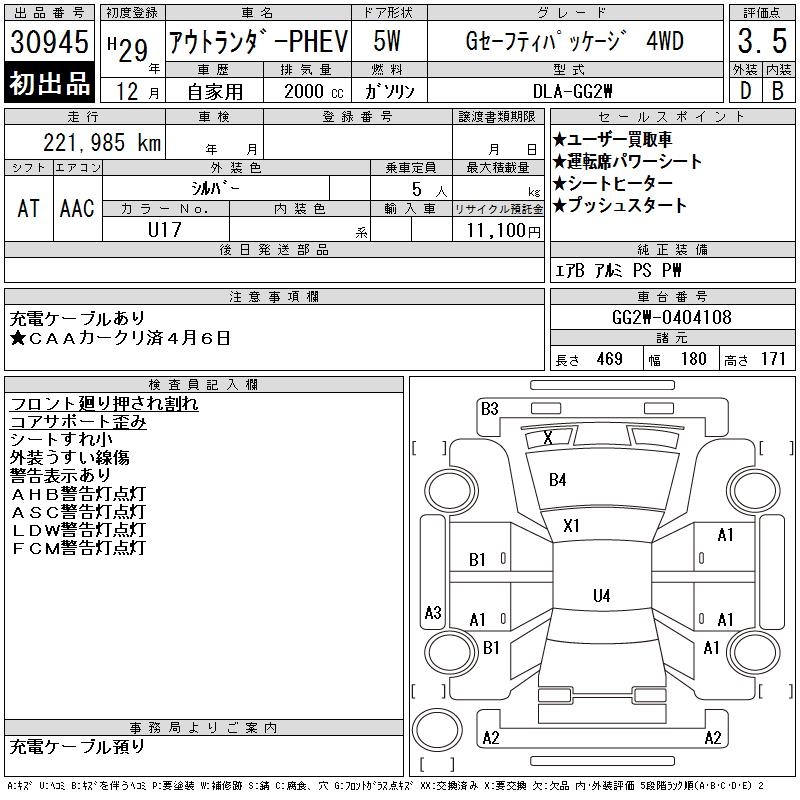Viewport: 800px width, 800px height.
Task: Select the X mark on the hood front
Action: coord(547,437)
